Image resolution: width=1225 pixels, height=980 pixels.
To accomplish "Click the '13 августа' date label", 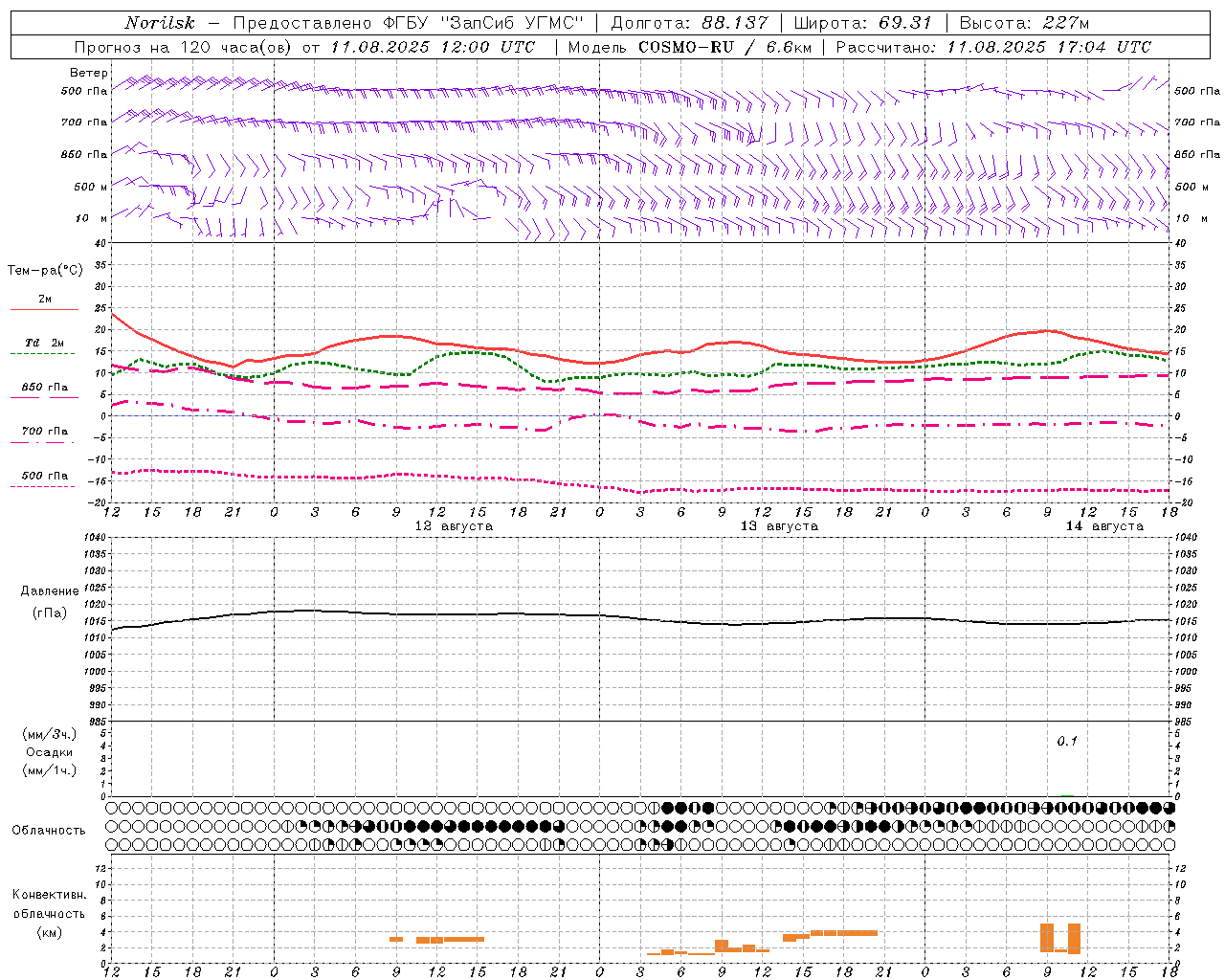I will 779,526.
